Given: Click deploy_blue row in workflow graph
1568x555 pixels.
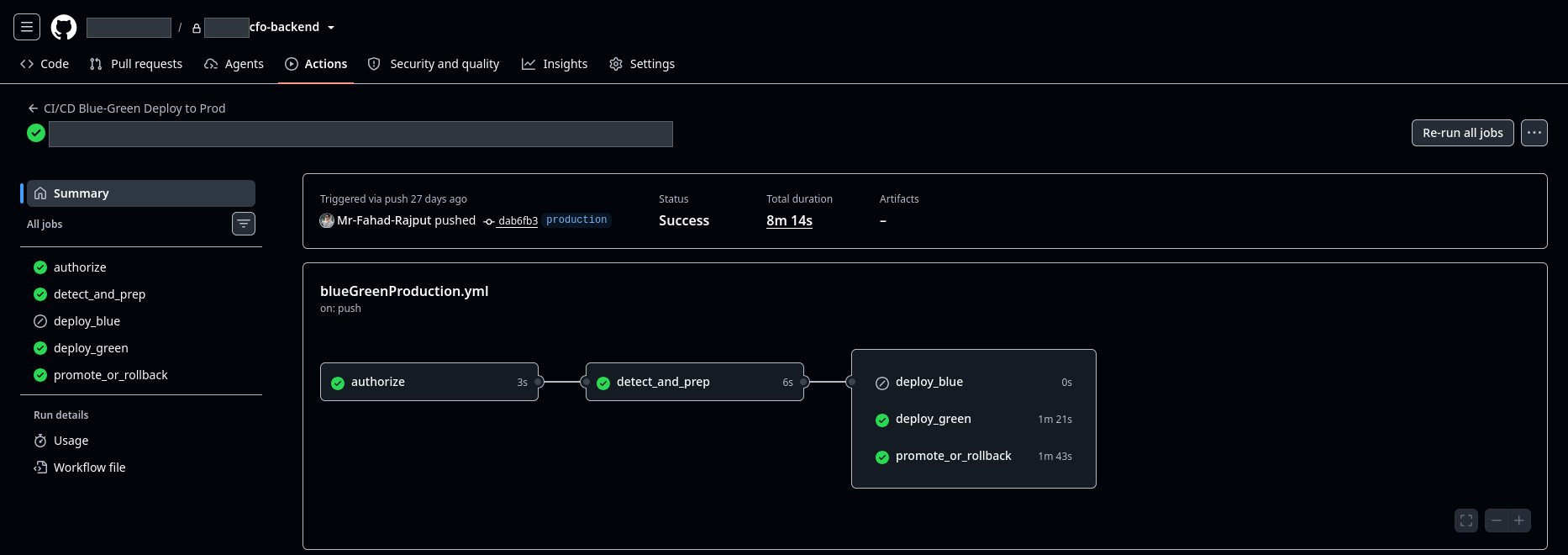Looking at the screenshot, I should tap(974, 382).
